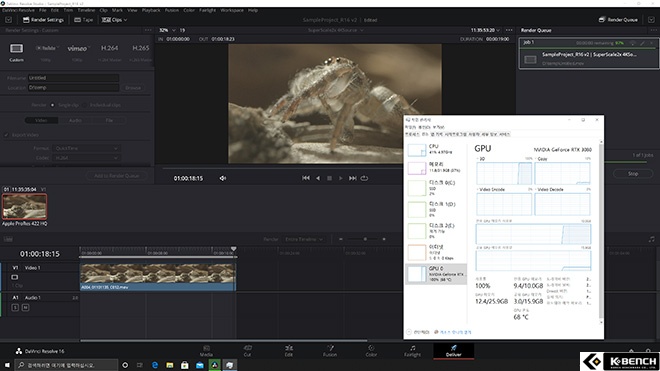Open the Fairlight menu in menu bar

point(208,10)
